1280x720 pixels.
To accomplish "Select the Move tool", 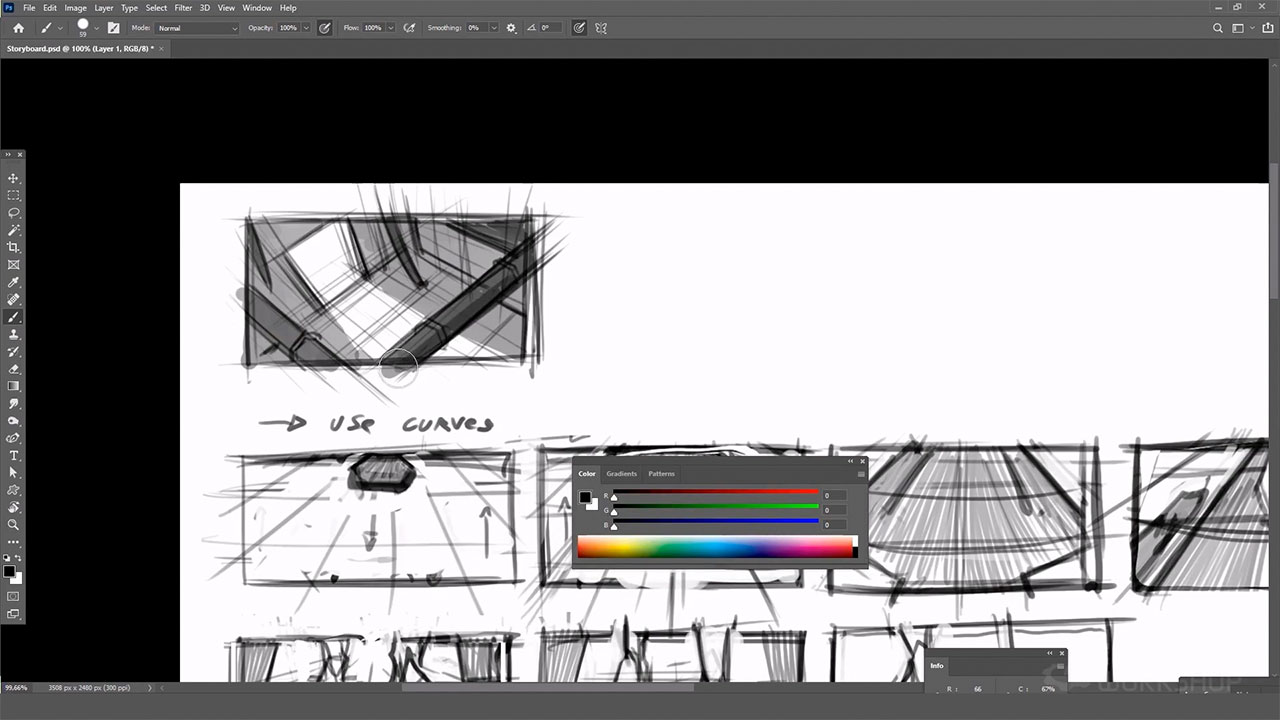I will (x=14, y=178).
